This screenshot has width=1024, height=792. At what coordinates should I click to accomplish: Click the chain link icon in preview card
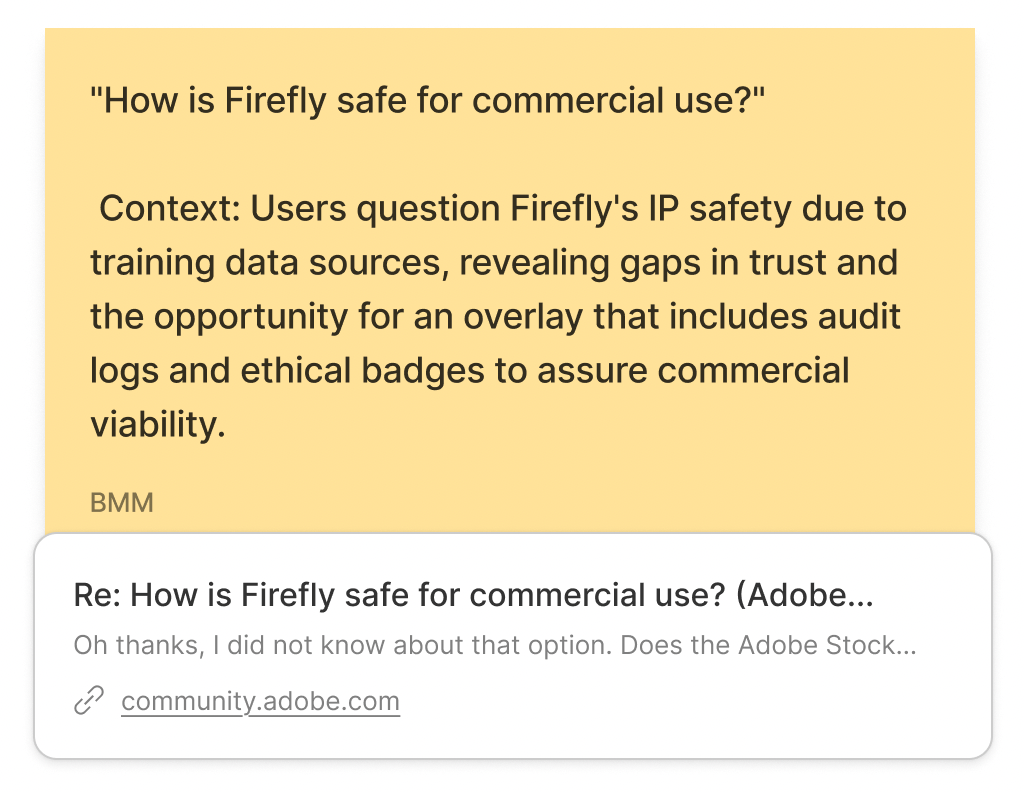click(90, 702)
